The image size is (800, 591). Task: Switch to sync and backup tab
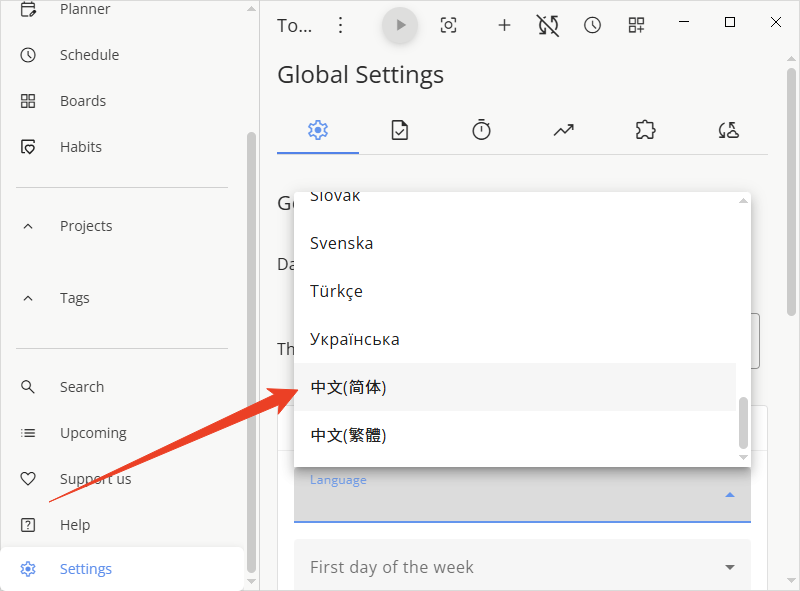(x=728, y=130)
